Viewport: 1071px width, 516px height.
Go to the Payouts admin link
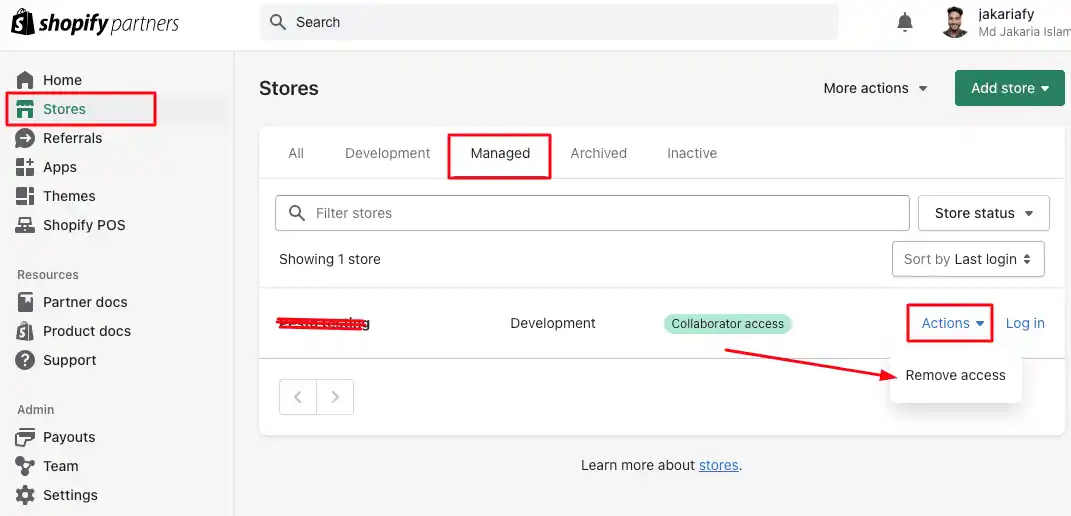69,437
